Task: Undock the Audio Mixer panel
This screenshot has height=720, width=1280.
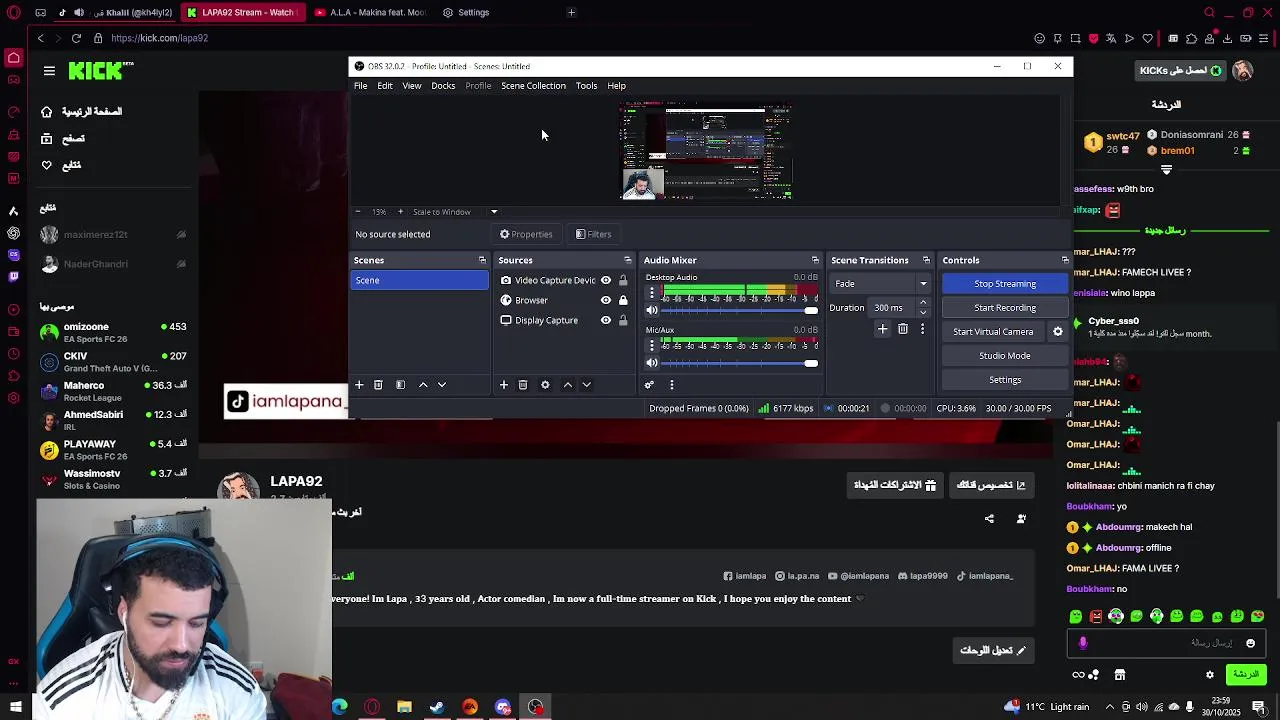Action: coord(815,260)
